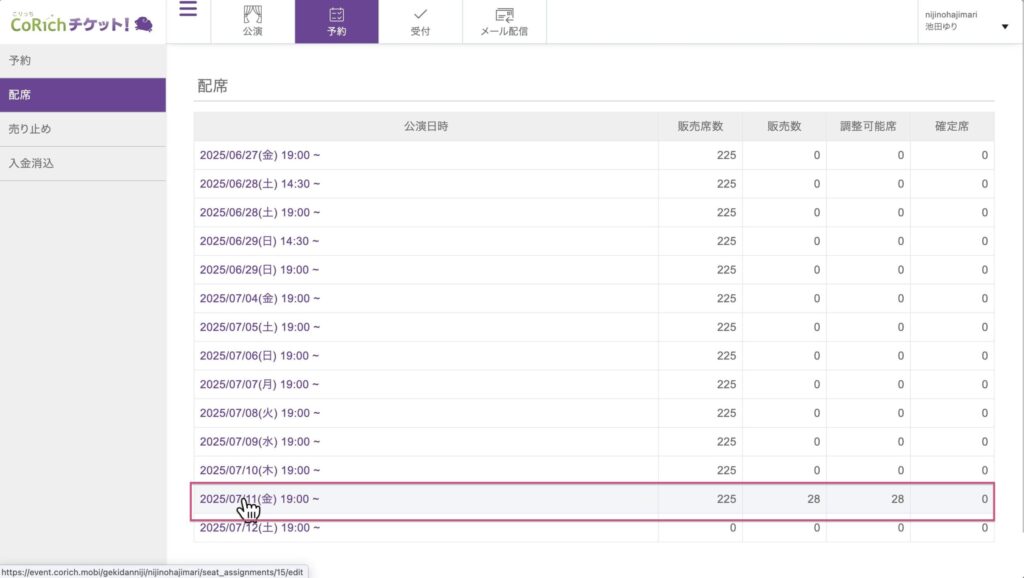
Task: Click the 公演日時 column header
Action: 426,127
